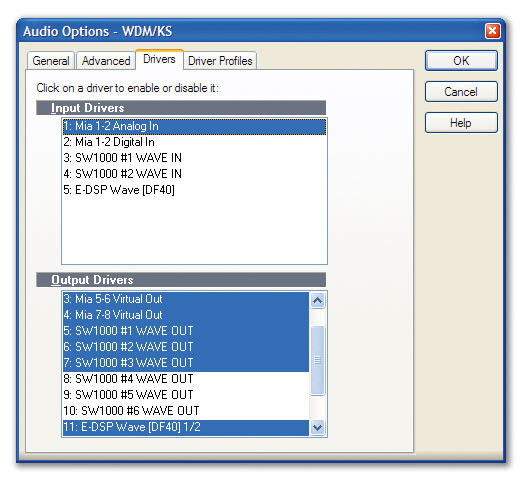Enable E-DSP Wave [DF40] input driver
This screenshot has height=486, width=524.
194,190
